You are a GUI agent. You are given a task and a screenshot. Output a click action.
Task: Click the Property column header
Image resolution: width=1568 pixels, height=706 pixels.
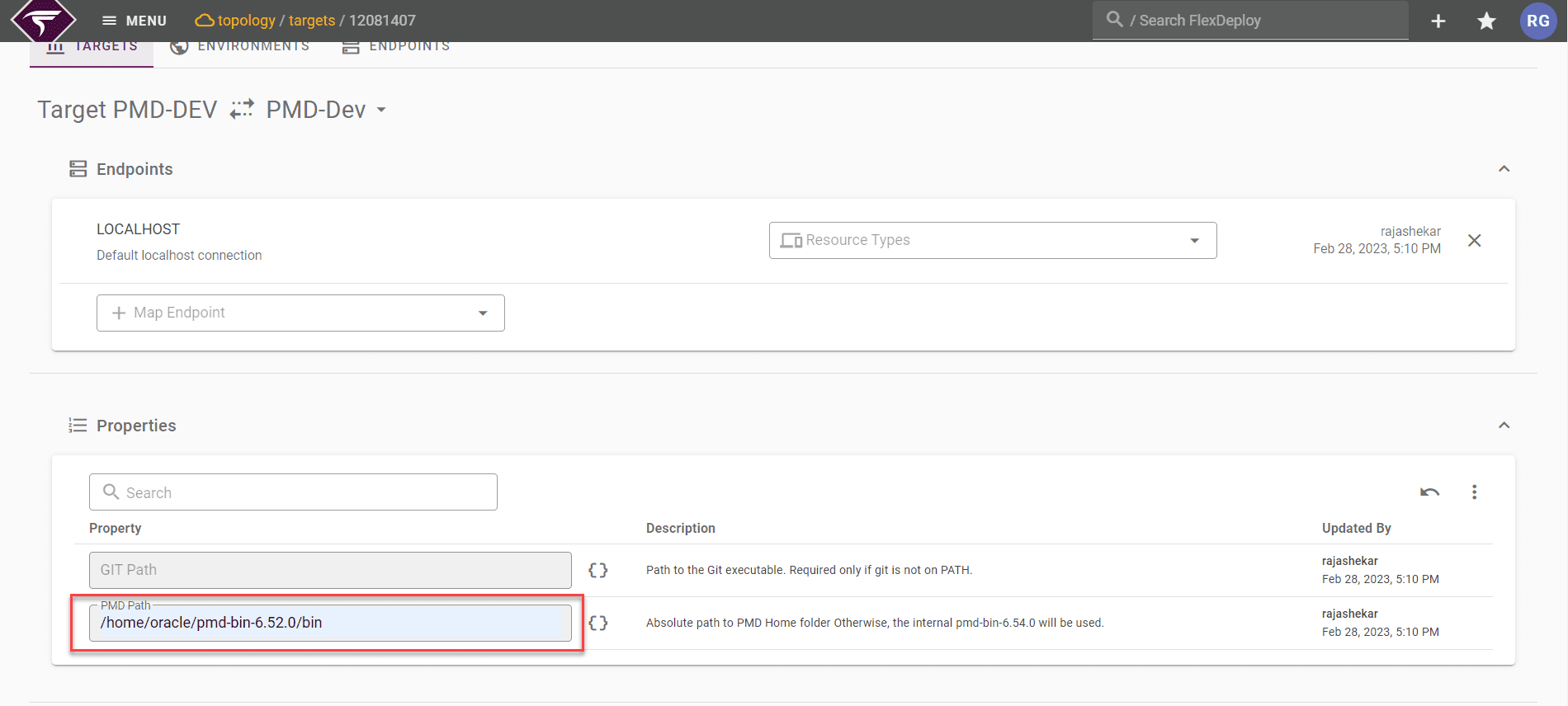click(x=116, y=528)
